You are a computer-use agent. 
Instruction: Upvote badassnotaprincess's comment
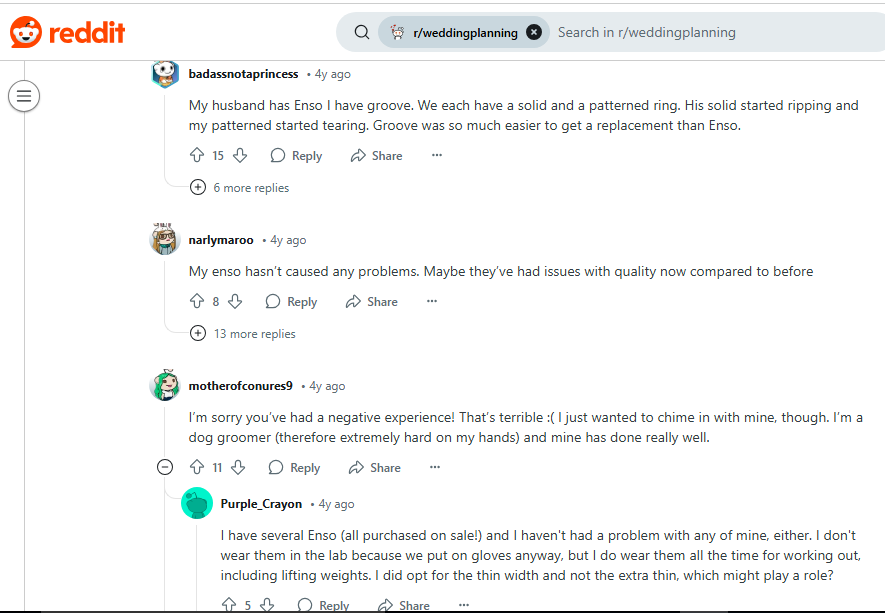tap(197, 156)
